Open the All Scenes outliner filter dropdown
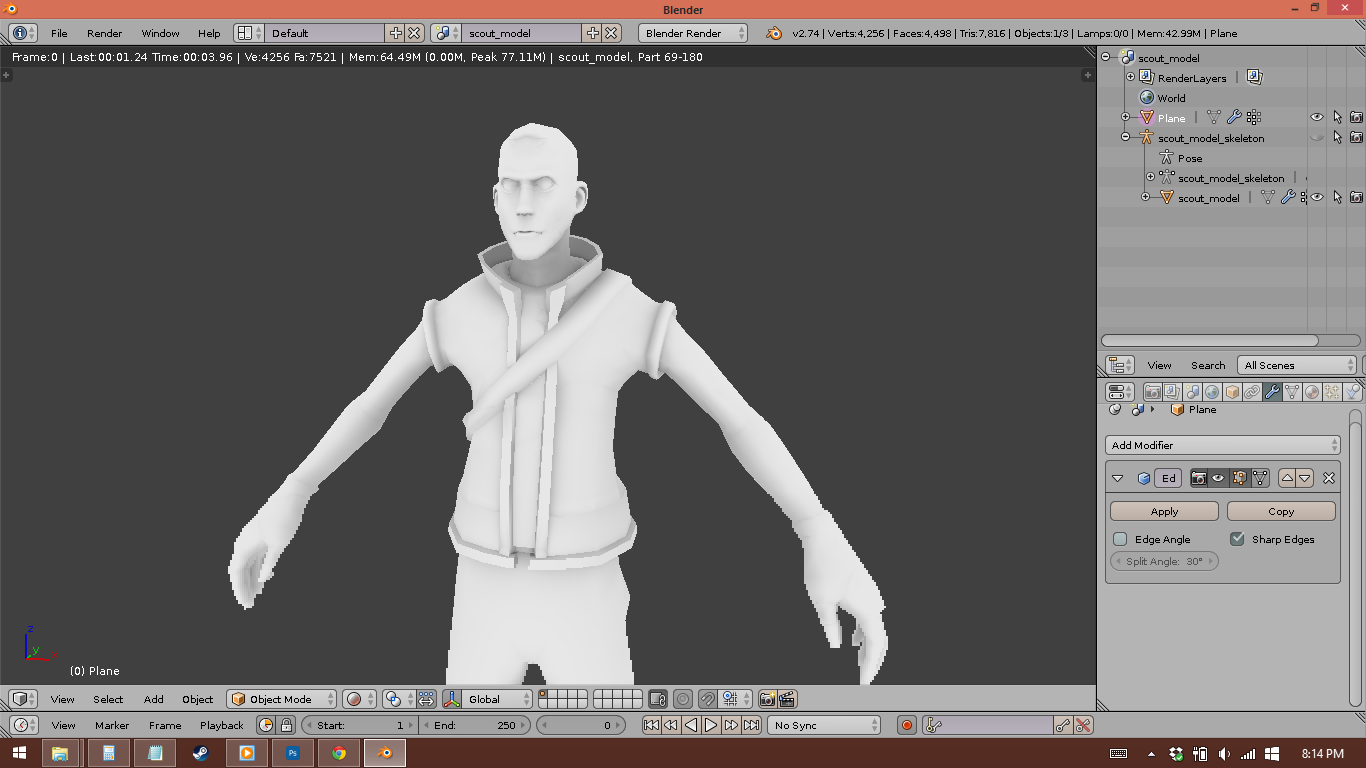The image size is (1366, 768). tap(1297, 365)
